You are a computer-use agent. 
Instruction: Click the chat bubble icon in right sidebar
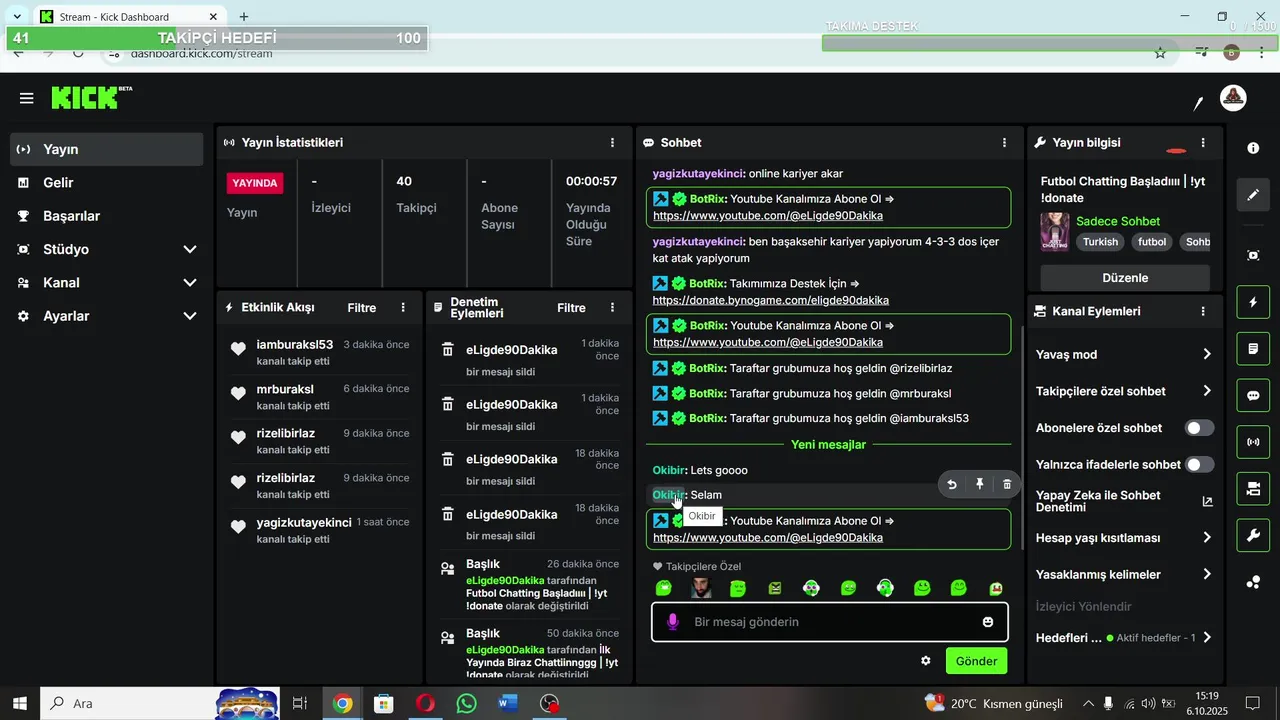pos(1253,395)
